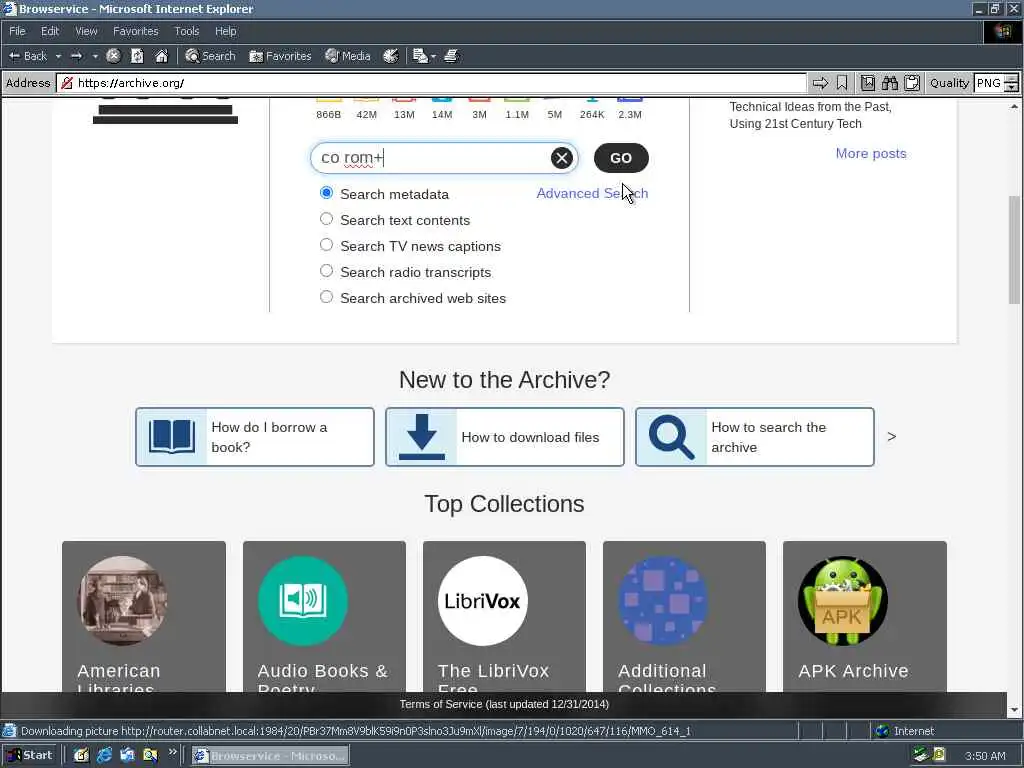Open the Mail icon dropdown arrow
Image resolution: width=1024 pixels, height=768 pixels.
pos(433,57)
